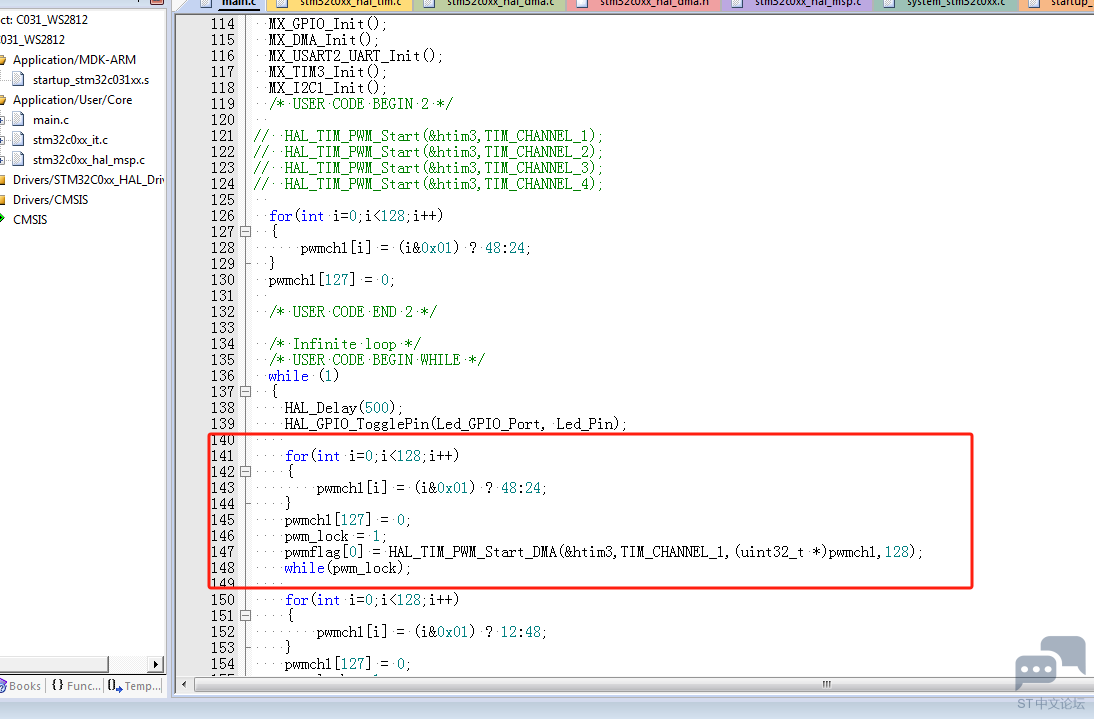Click the USER CODE END 2 comment
The height and width of the screenshot is (719, 1094).
[x=353, y=312]
